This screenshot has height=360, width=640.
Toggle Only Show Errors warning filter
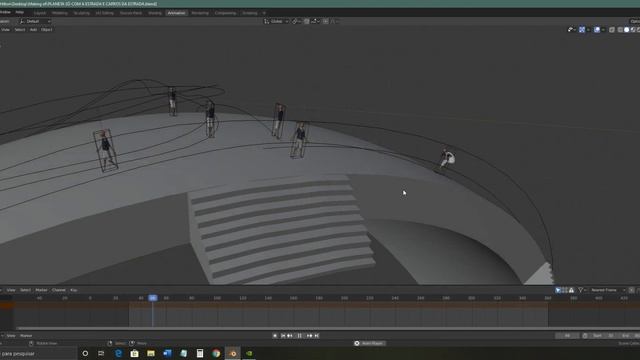571,290
